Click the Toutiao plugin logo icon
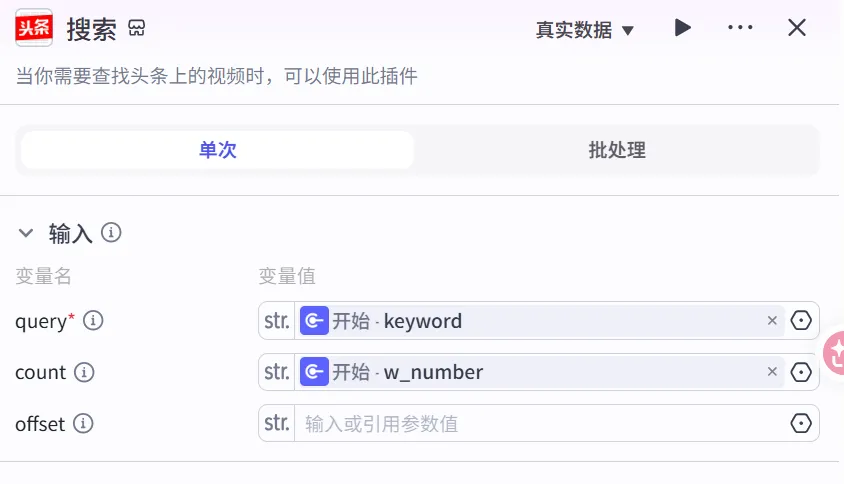 point(34,28)
